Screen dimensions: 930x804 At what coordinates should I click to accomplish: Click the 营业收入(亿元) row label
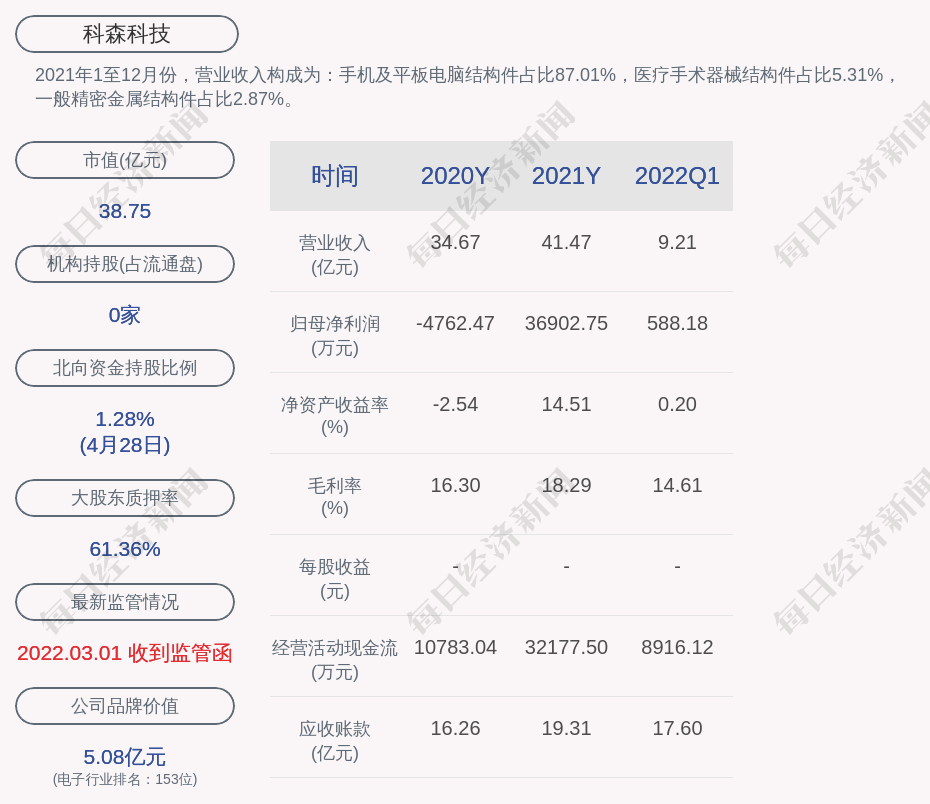[334, 255]
